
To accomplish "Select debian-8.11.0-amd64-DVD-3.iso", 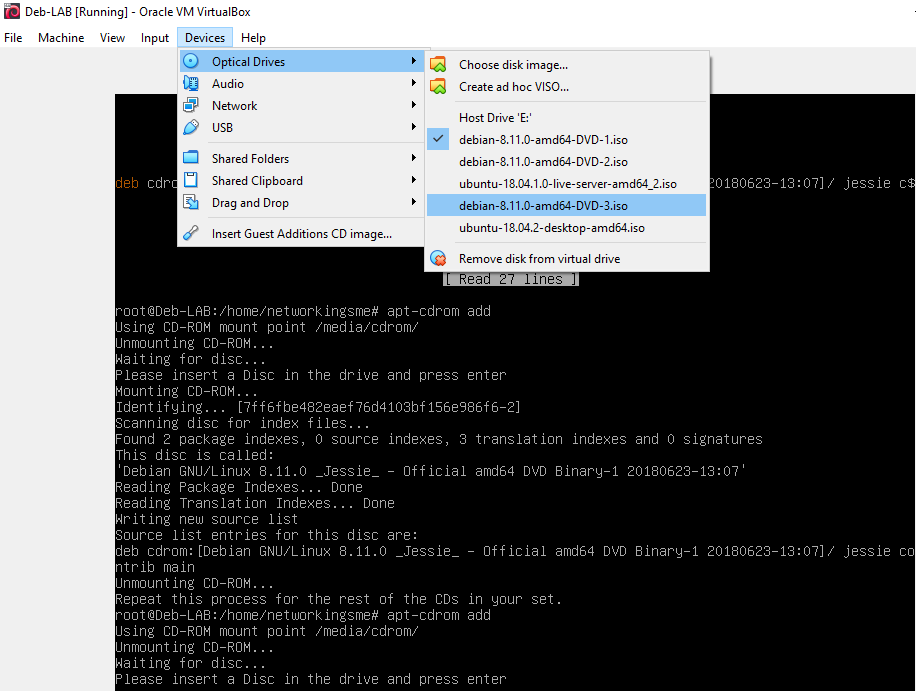I will pyautogui.click(x=544, y=204).
